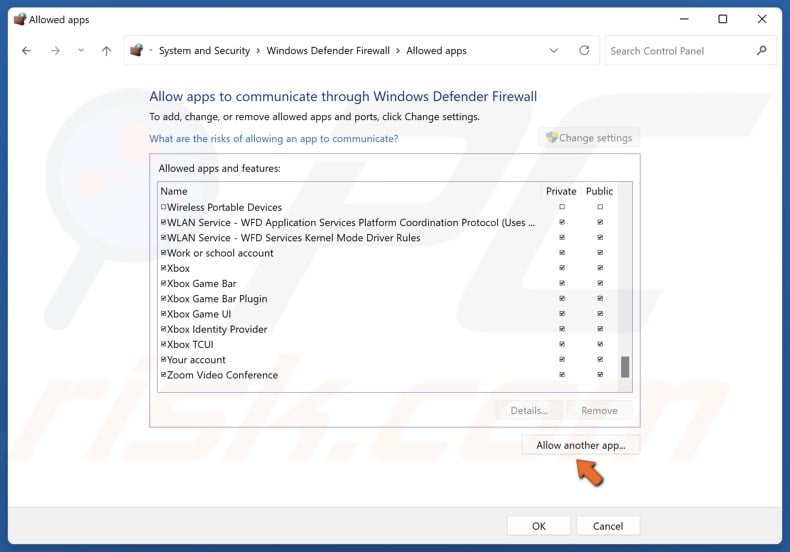
Task: Select the Your account entry
Action: (196, 360)
